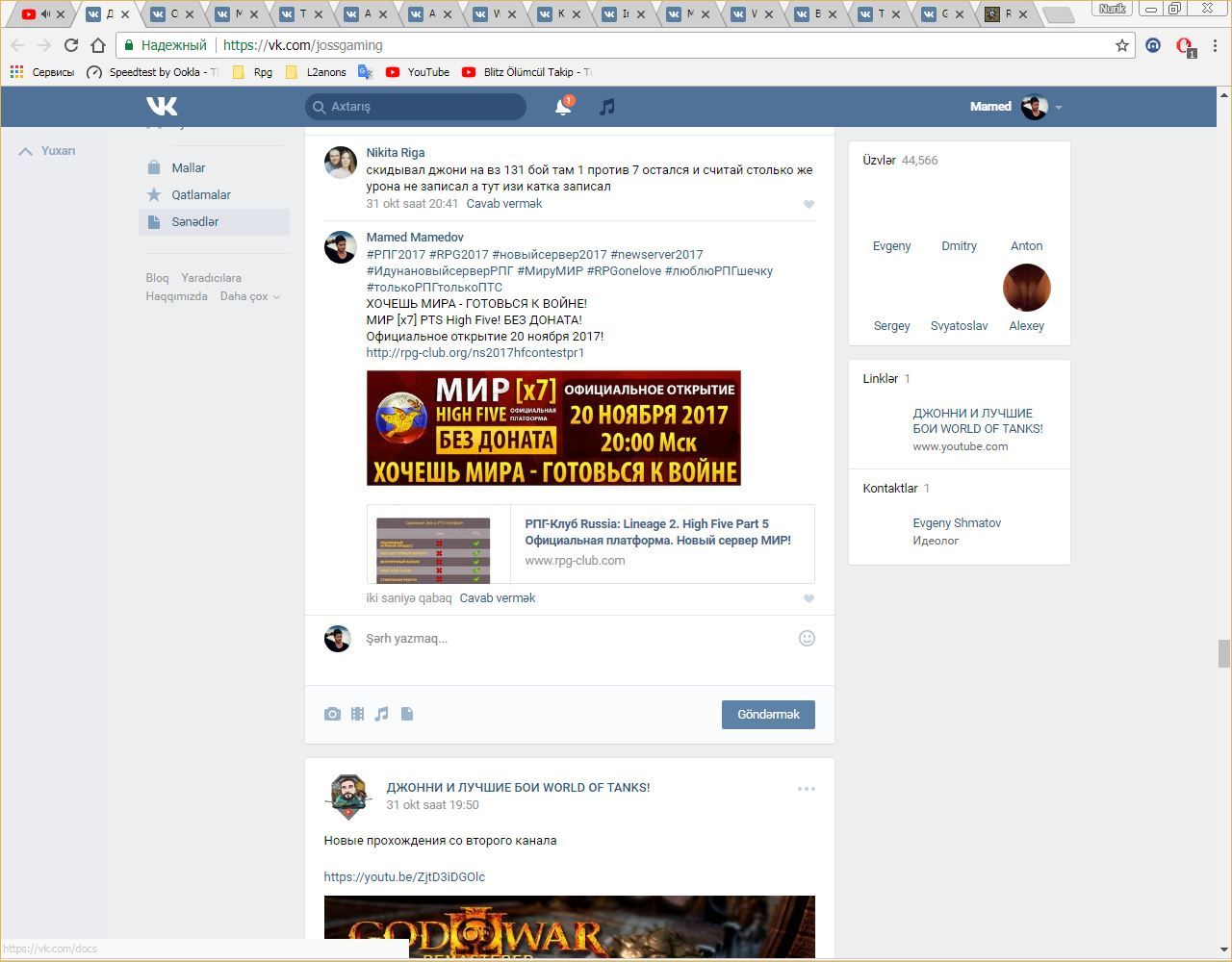The height and width of the screenshot is (962, 1232).
Task: Open the rpg-club.org contest link
Action: point(475,353)
